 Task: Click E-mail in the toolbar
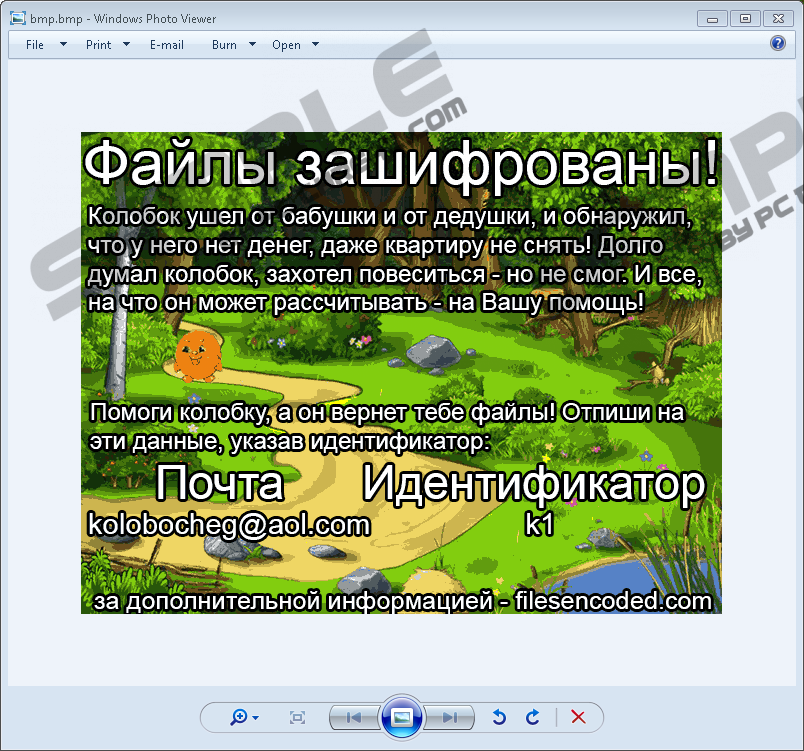pyautogui.click(x=167, y=45)
